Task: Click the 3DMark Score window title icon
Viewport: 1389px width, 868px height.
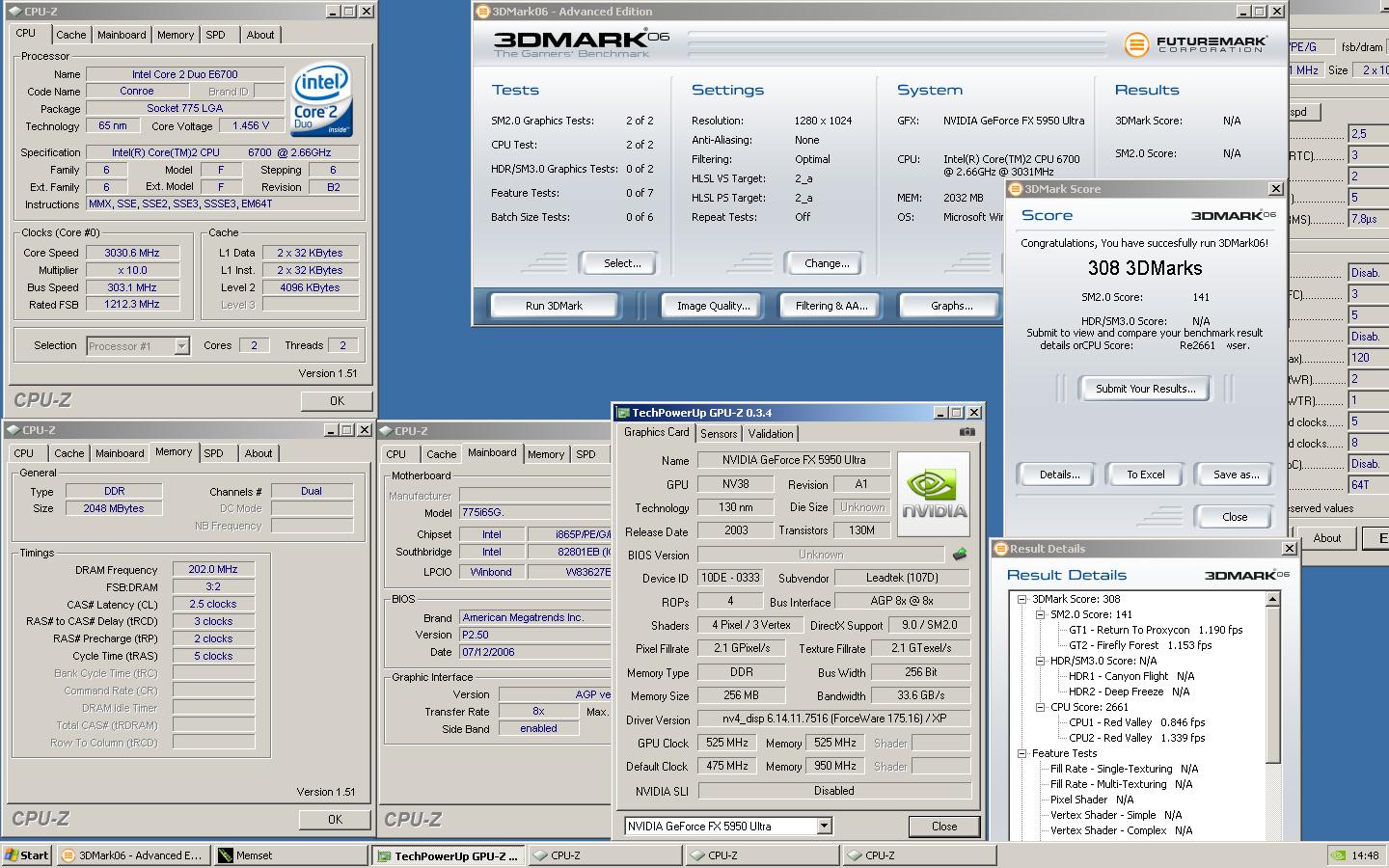Action: [x=1016, y=189]
